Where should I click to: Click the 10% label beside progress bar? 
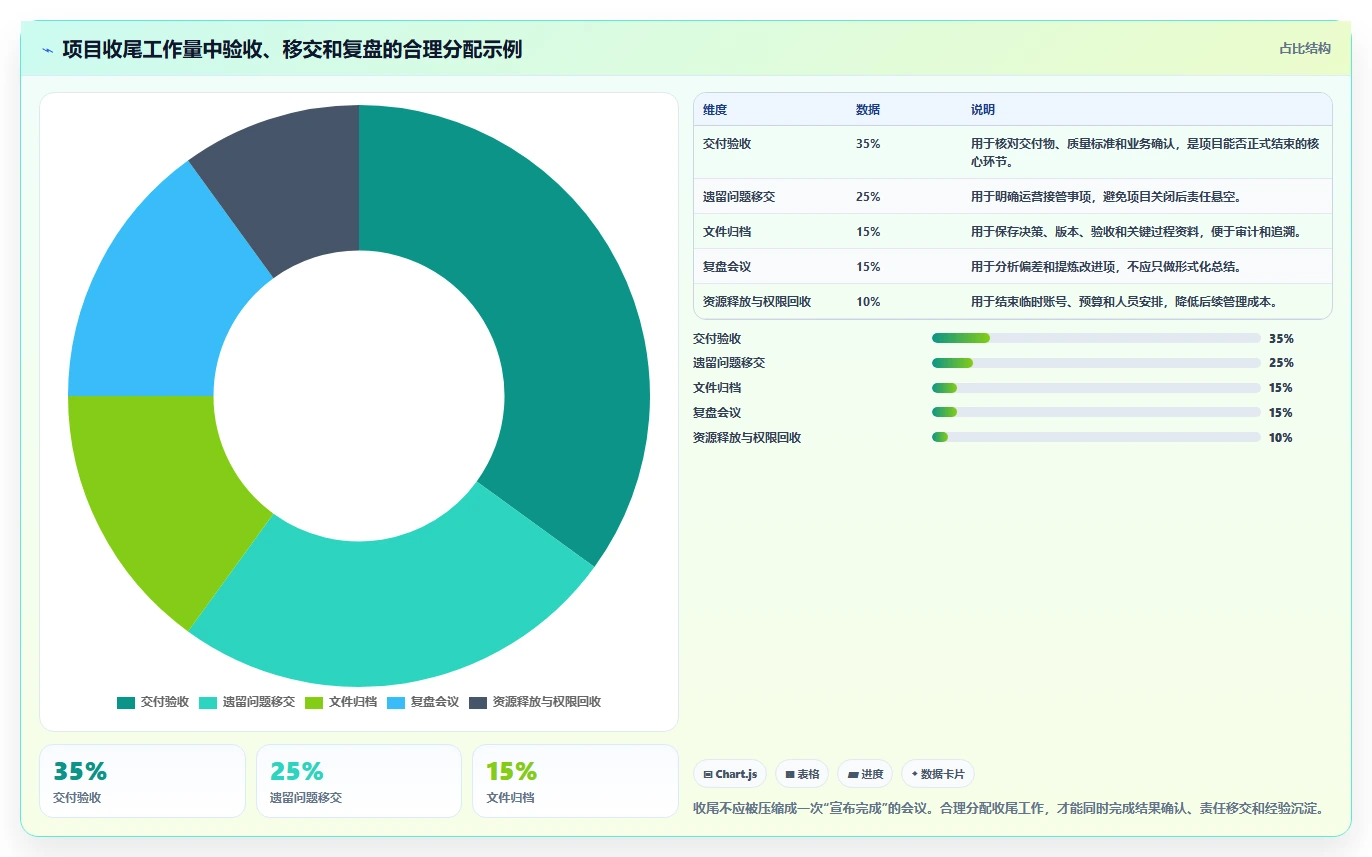point(1281,438)
